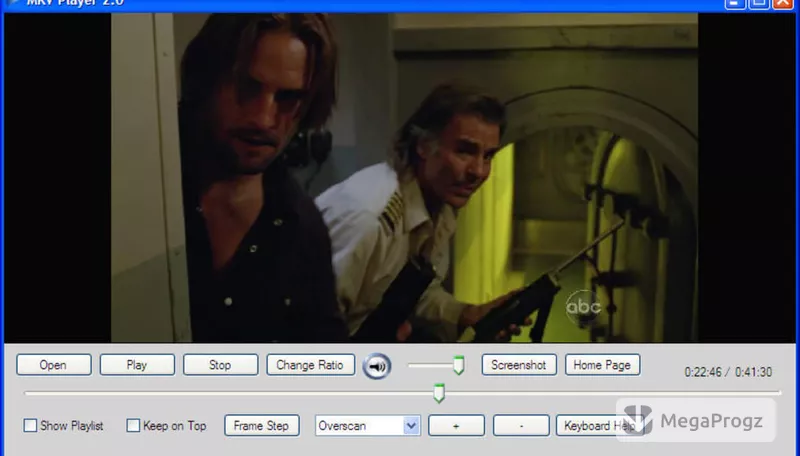Click the Change Ratio button
The image size is (800, 456).
tap(310, 365)
